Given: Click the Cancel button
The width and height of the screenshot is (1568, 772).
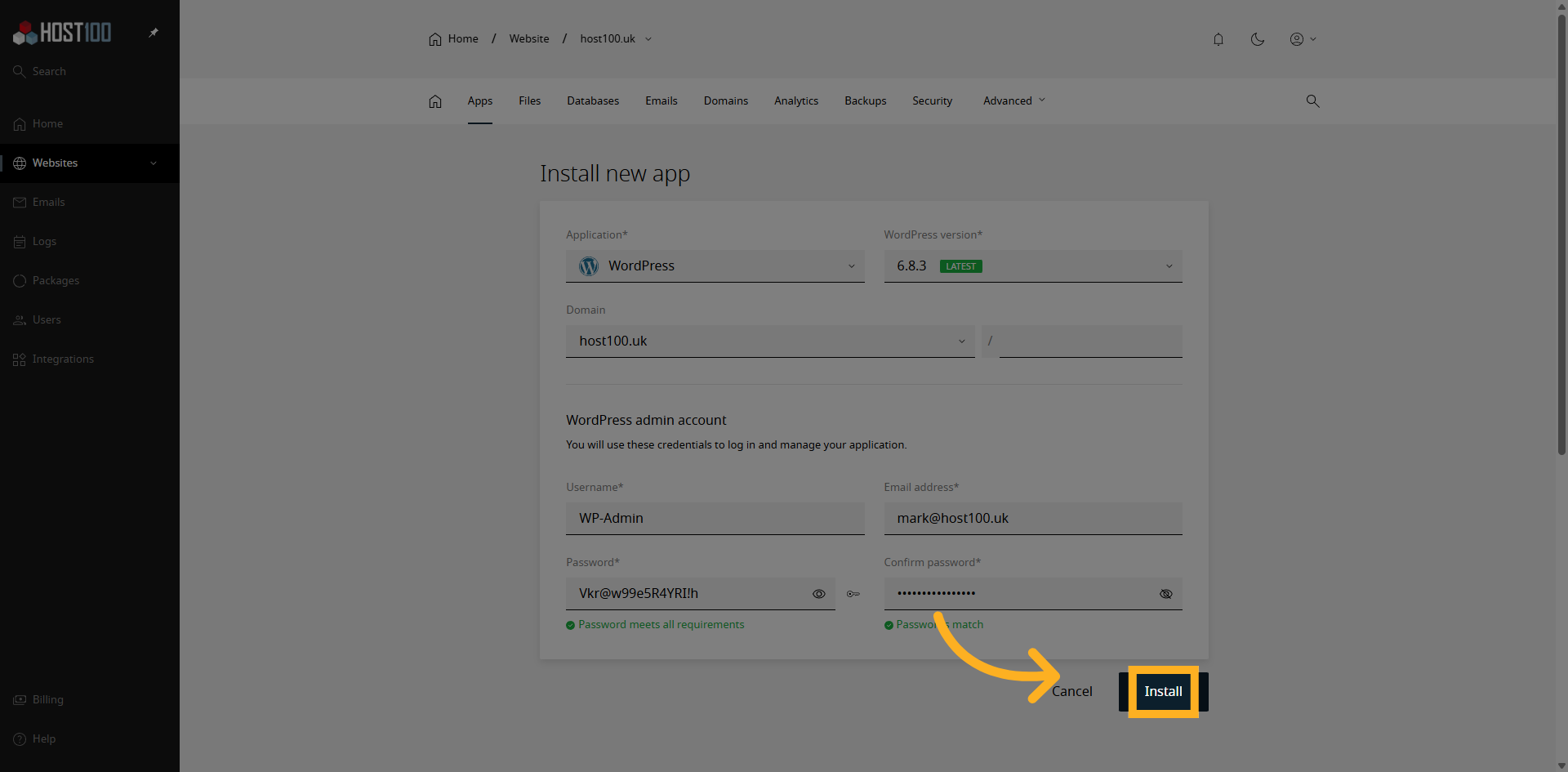Looking at the screenshot, I should coord(1071,692).
